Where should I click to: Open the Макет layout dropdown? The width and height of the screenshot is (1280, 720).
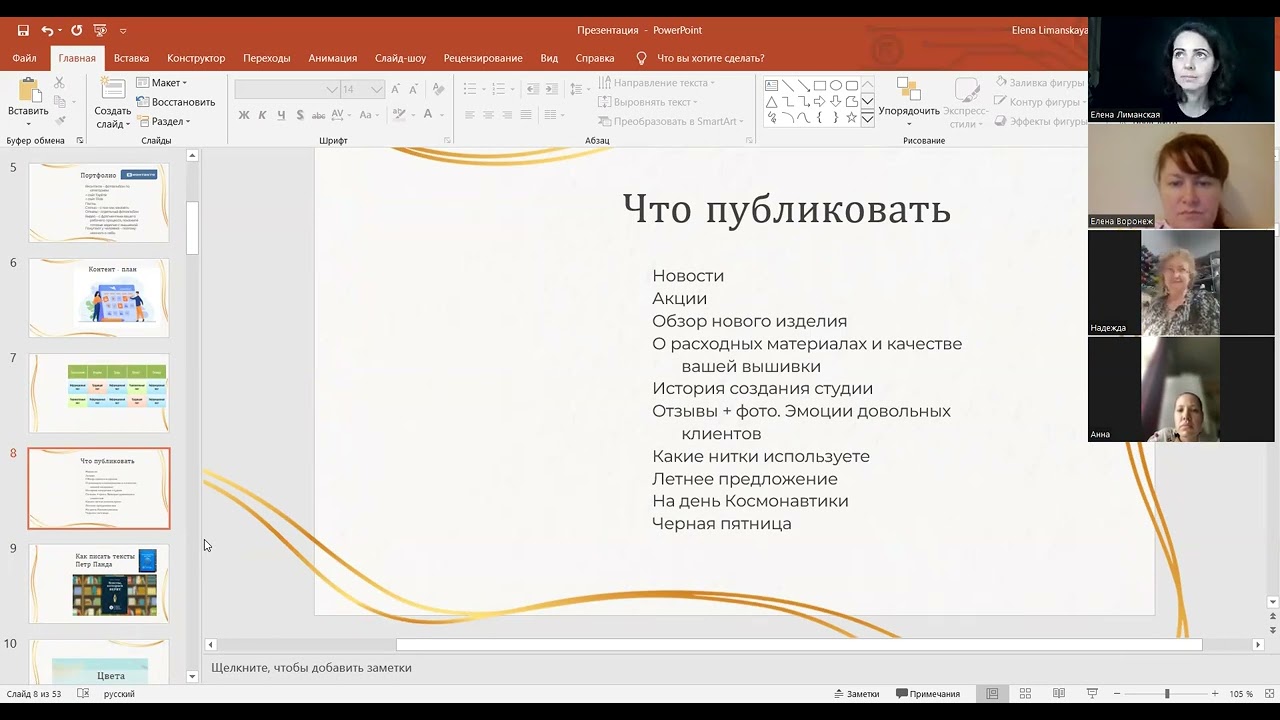(x=162, y=83)
